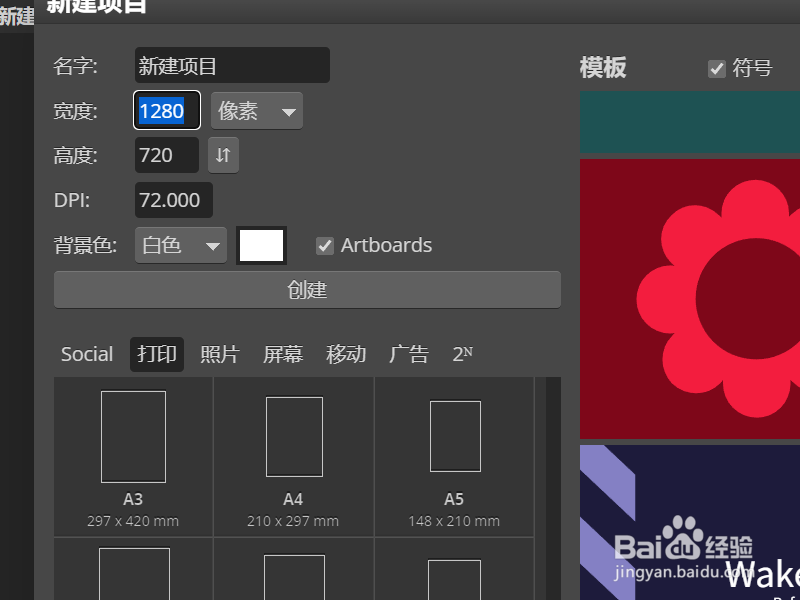Switch to the 移动 tab
Viewport: 800px width, 600px height.
tap(346, 354)
